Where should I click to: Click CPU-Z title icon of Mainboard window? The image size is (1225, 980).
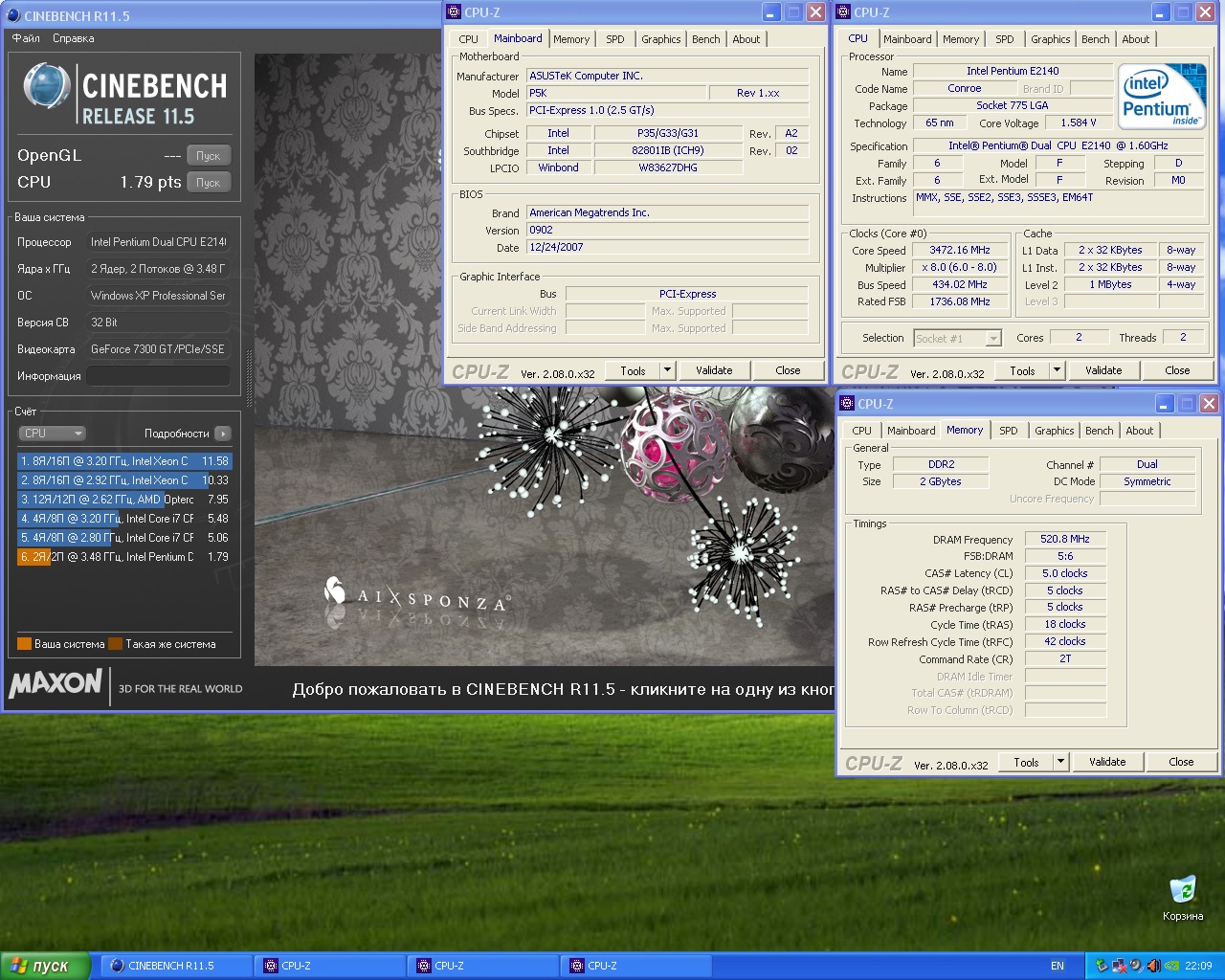click(454, 12)
